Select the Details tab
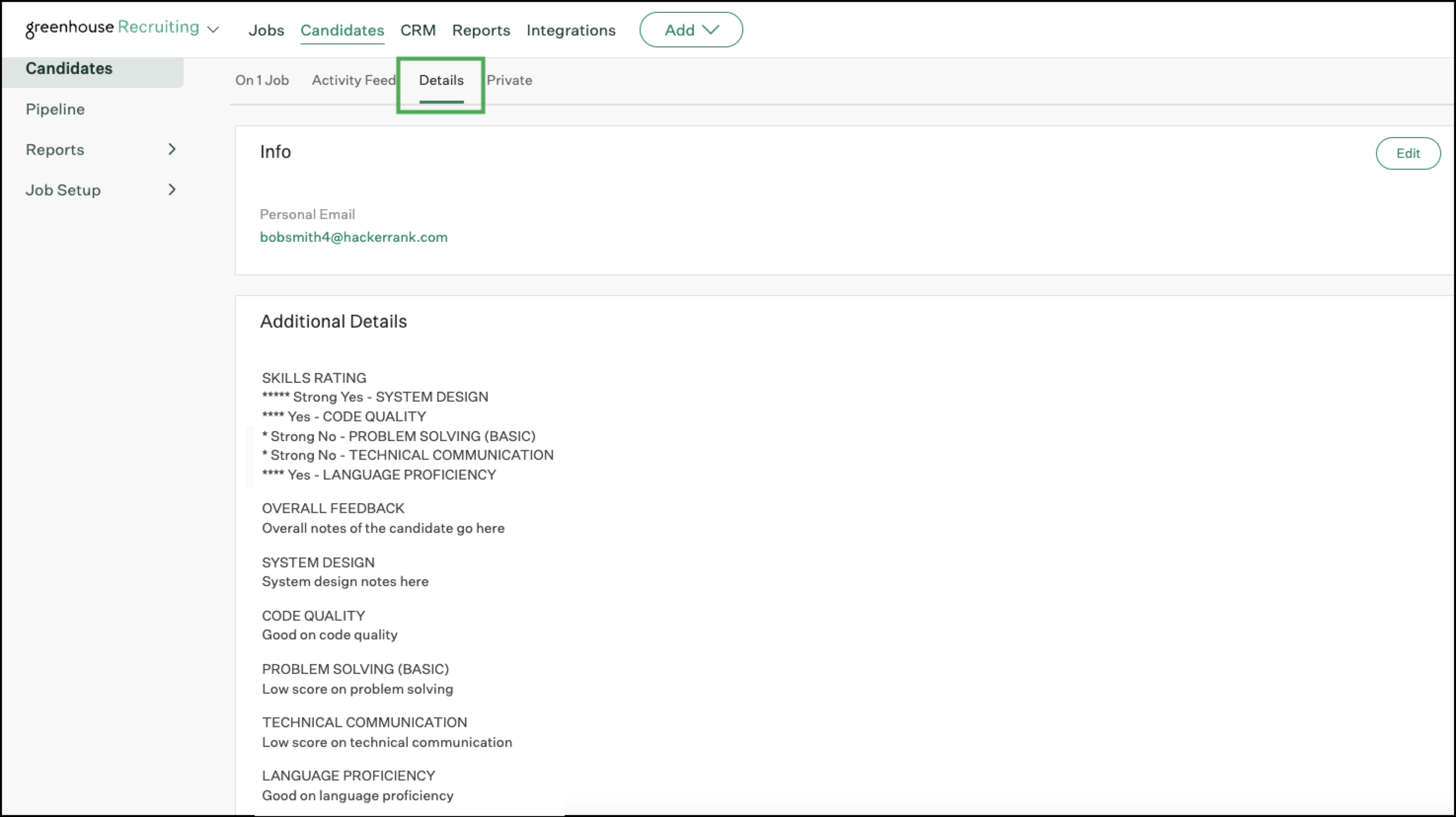Viewport: 1456px width, 817px height. pos(441,80)
